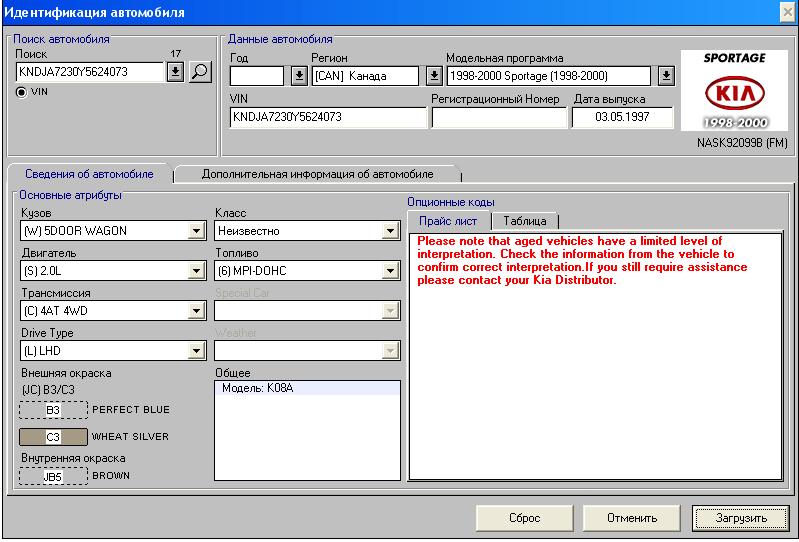Expand the Кузов dropdown with 5DOOR WAGON
The height and width of the screenshot is (542, 799).
pos(196,231)
